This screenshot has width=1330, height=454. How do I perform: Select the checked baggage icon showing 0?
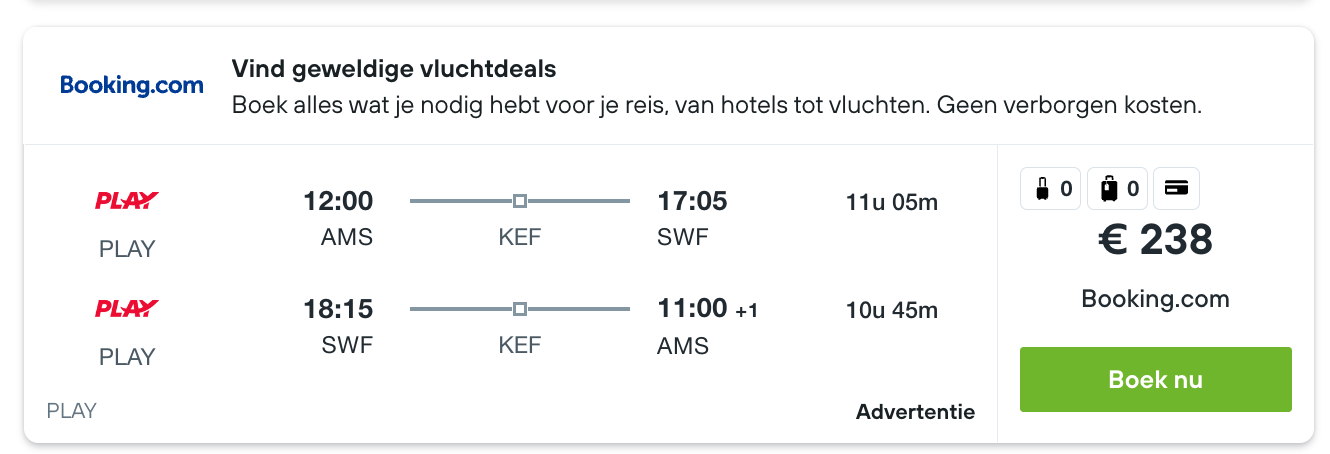click(x=1117, y=188)
